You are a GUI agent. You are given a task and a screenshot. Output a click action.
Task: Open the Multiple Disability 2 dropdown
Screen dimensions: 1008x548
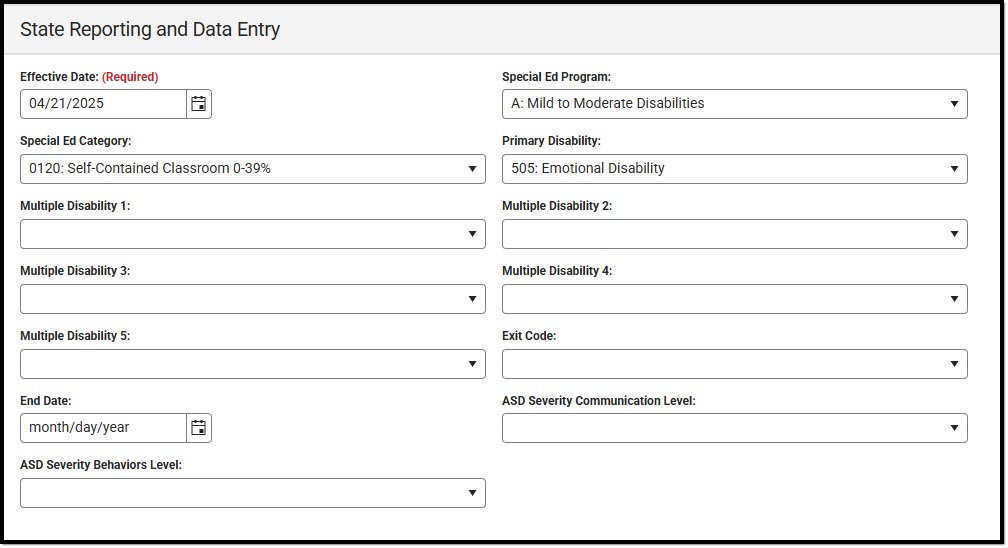(734, 234)
